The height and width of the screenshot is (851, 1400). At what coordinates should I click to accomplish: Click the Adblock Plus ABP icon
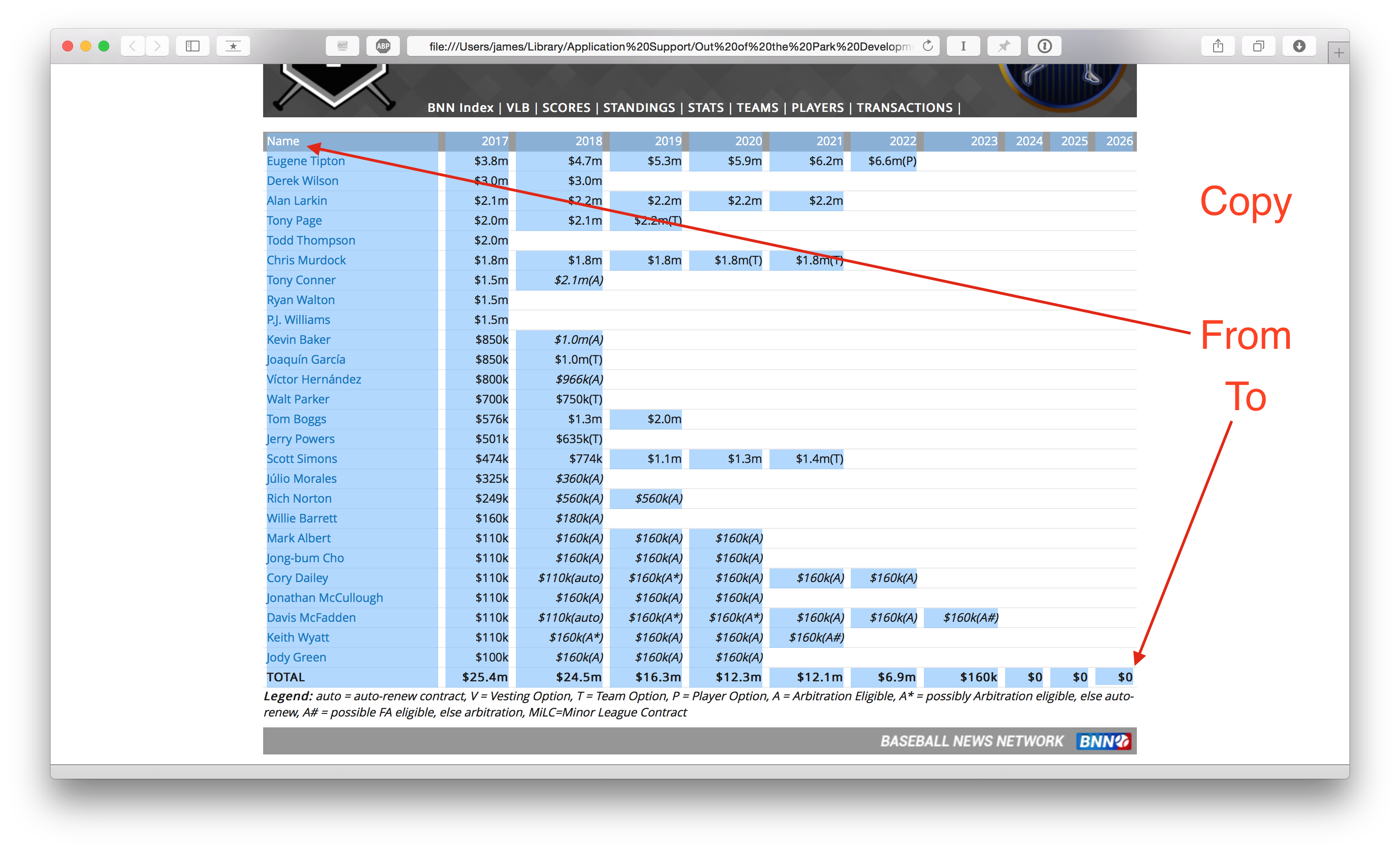[383, 46]
